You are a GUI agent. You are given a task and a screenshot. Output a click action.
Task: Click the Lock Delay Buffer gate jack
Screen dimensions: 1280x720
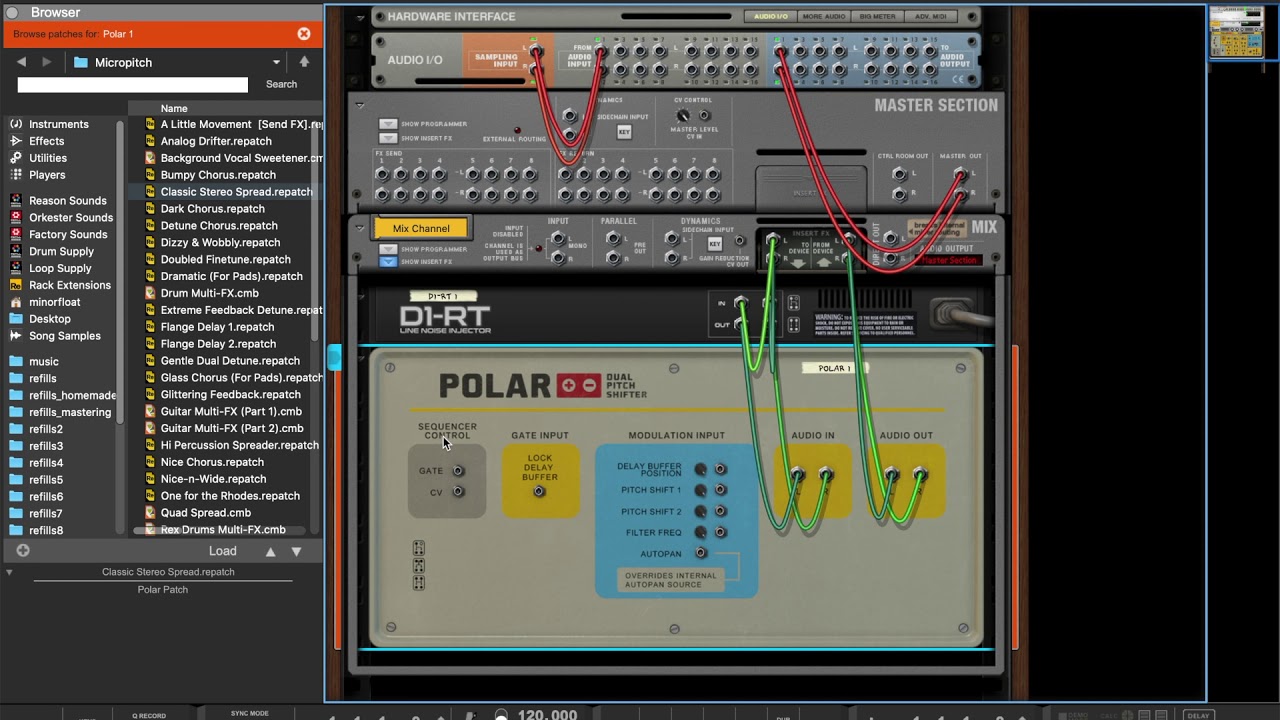click(540, 492)
